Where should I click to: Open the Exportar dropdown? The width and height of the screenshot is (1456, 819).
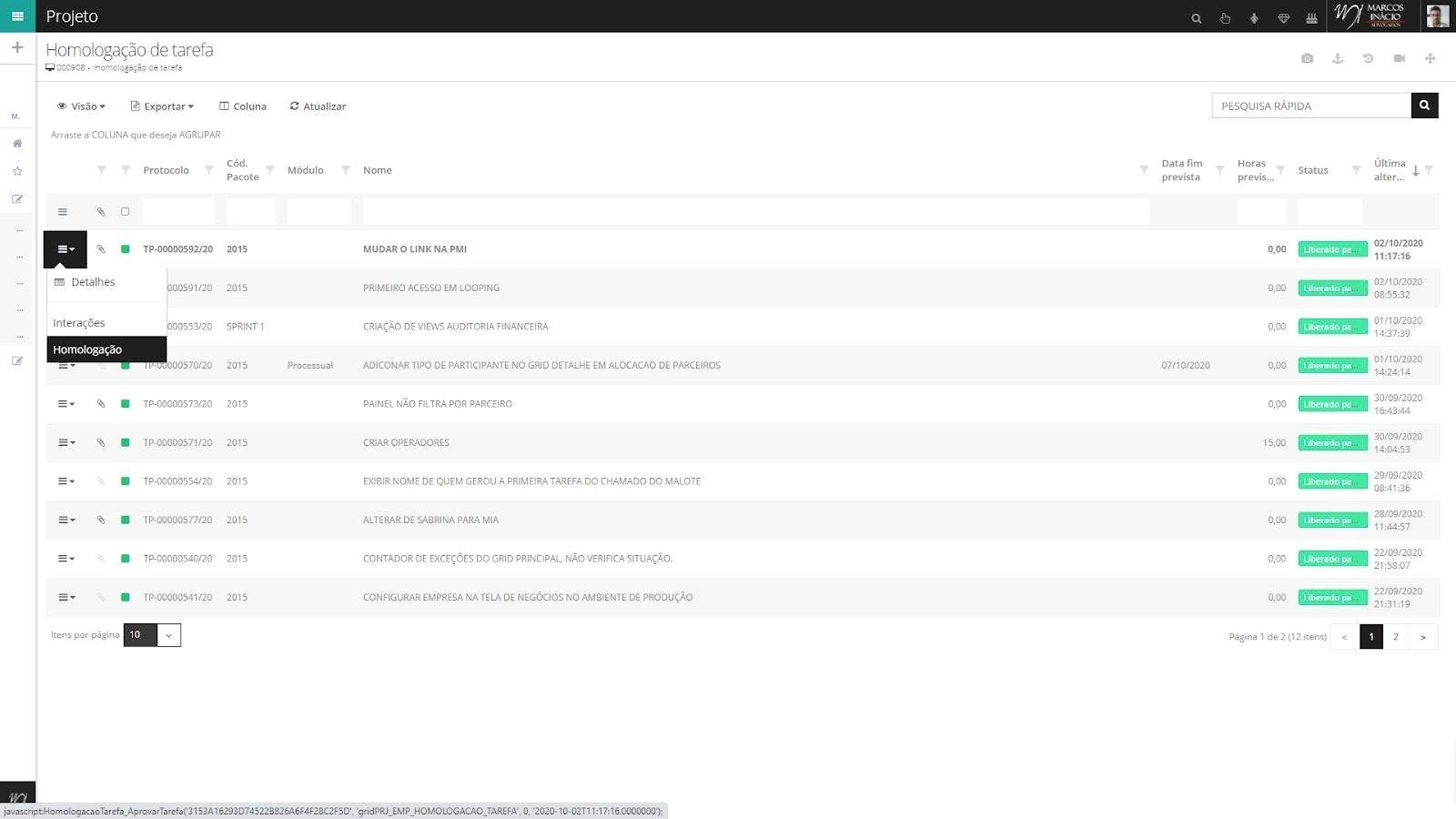coord(162,106)
